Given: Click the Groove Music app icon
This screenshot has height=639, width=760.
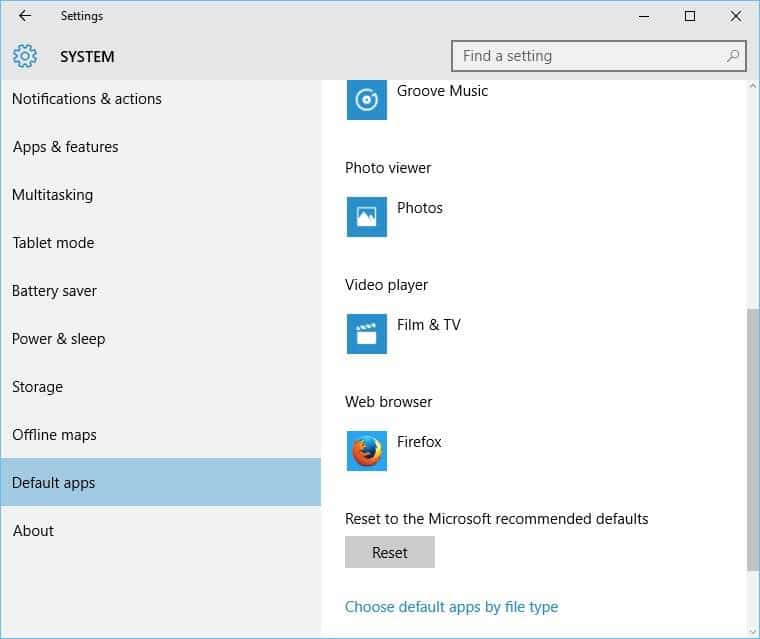Looking at the screenshot, I should coord(366,100).
